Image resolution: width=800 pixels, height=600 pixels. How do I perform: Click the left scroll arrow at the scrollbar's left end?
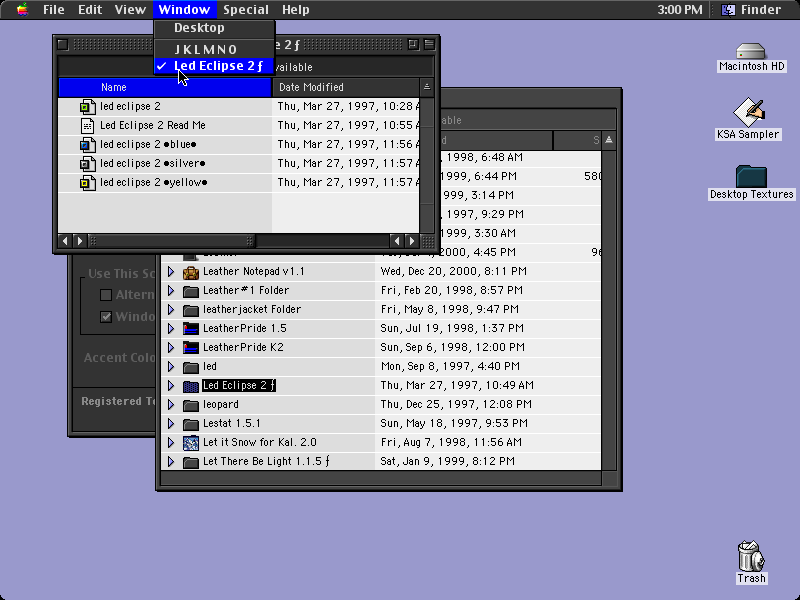point(65,241)
